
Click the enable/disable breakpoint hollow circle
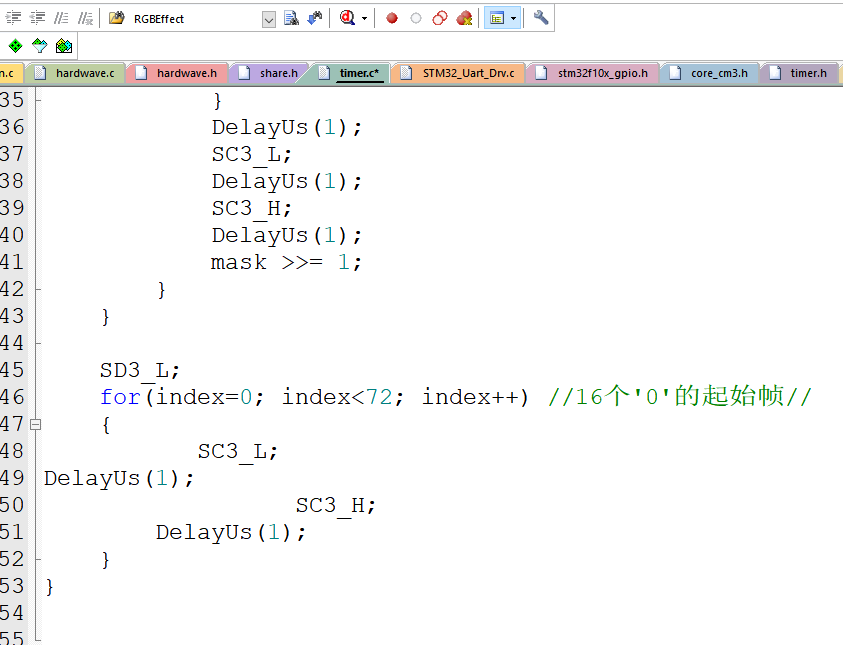[416, 19]
